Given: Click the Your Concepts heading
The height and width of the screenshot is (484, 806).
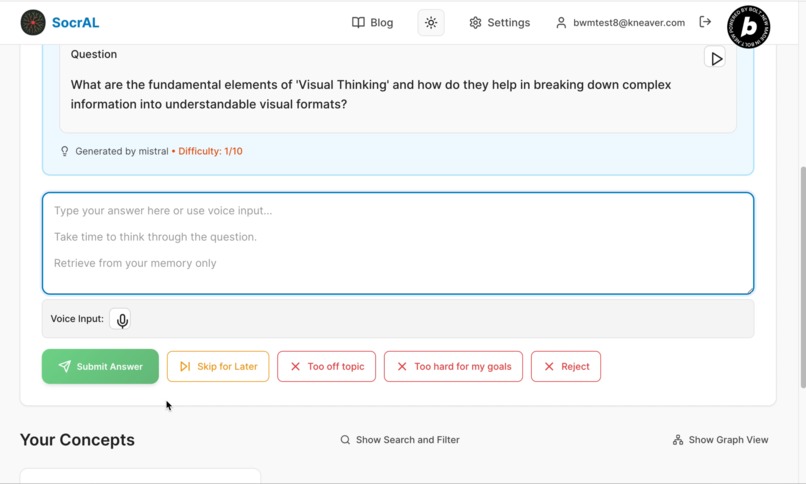Looking at the screenshot, I should pyautogui.click(x=77, y=440).
